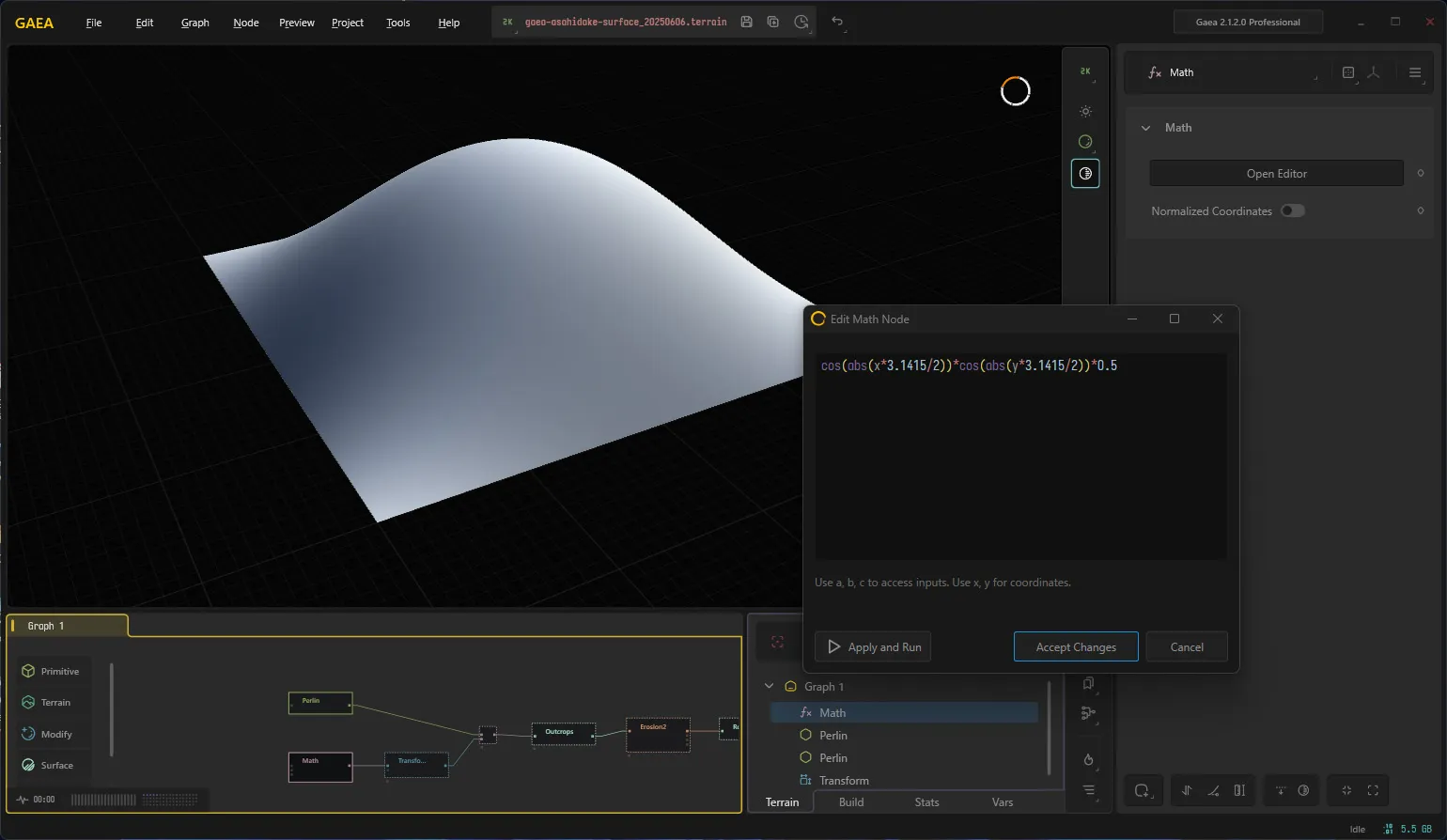Click the 2K resolution icon beside viewport

(x=1085, y=71)
